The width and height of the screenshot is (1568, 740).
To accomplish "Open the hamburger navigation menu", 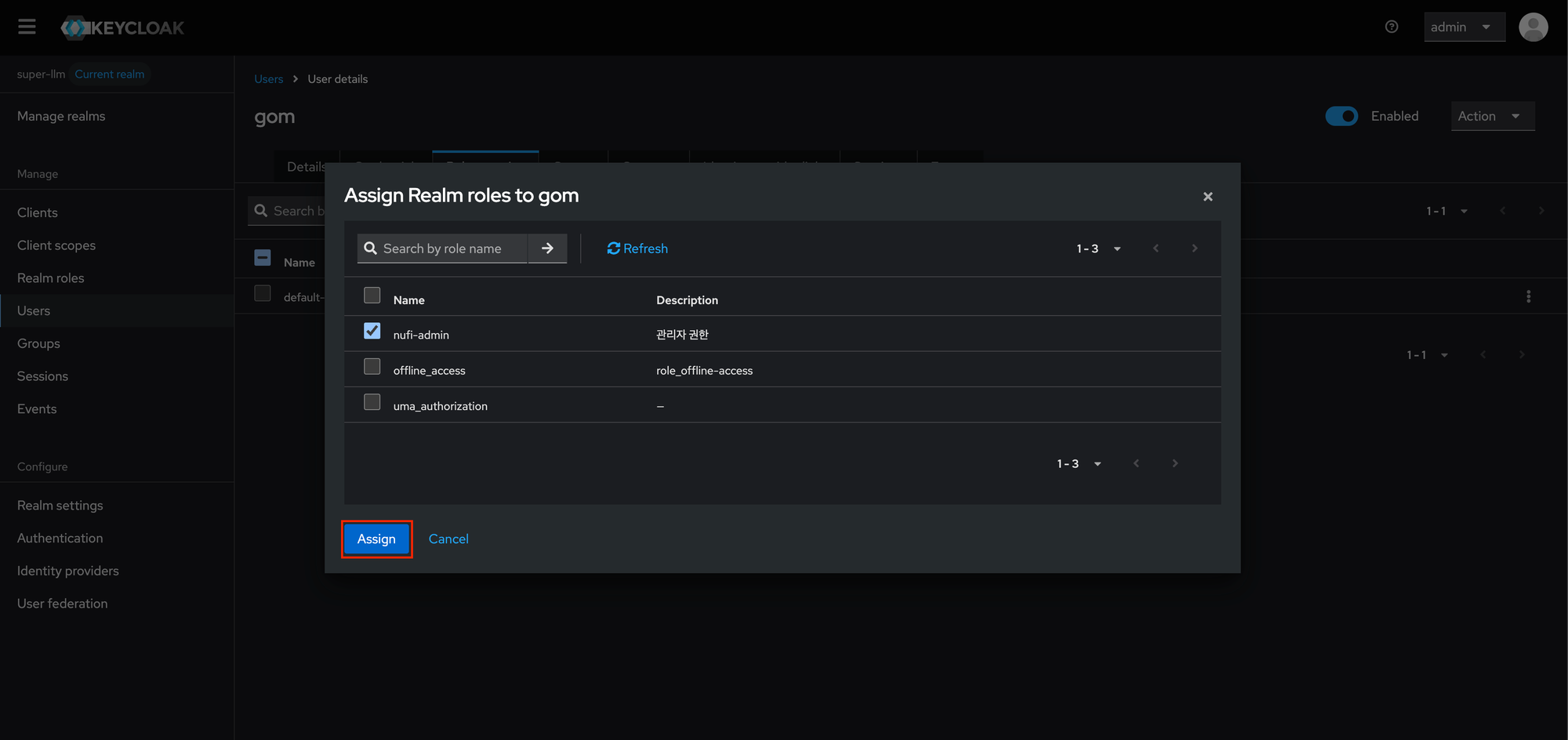I will point(27,27).
